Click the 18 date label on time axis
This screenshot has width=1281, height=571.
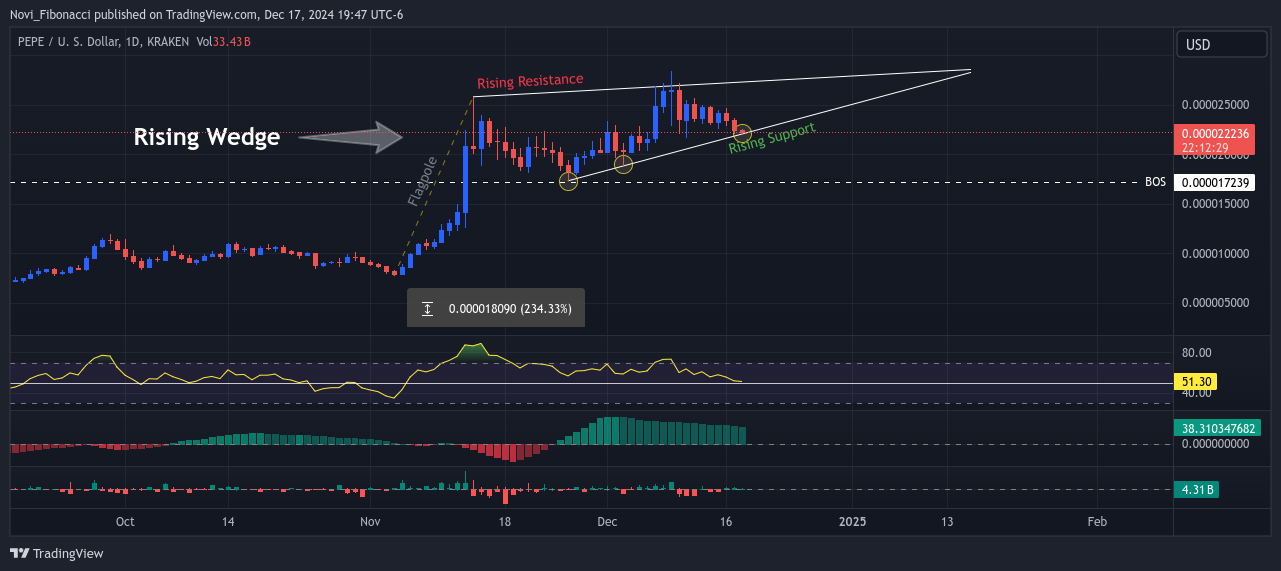tap(505, 522)
